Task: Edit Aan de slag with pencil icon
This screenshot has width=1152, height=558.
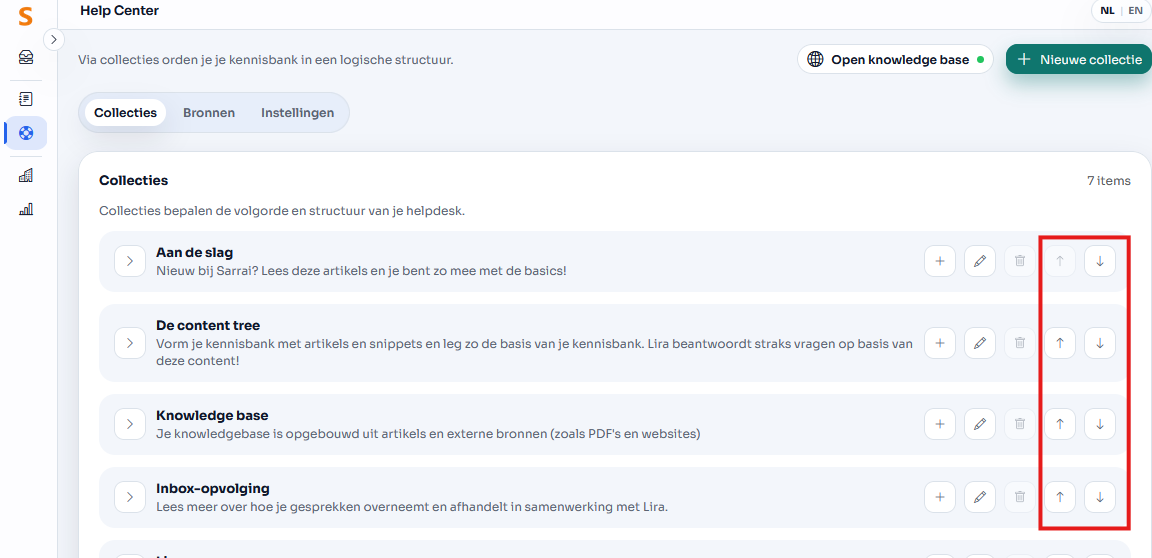Action: pos(979,261)
